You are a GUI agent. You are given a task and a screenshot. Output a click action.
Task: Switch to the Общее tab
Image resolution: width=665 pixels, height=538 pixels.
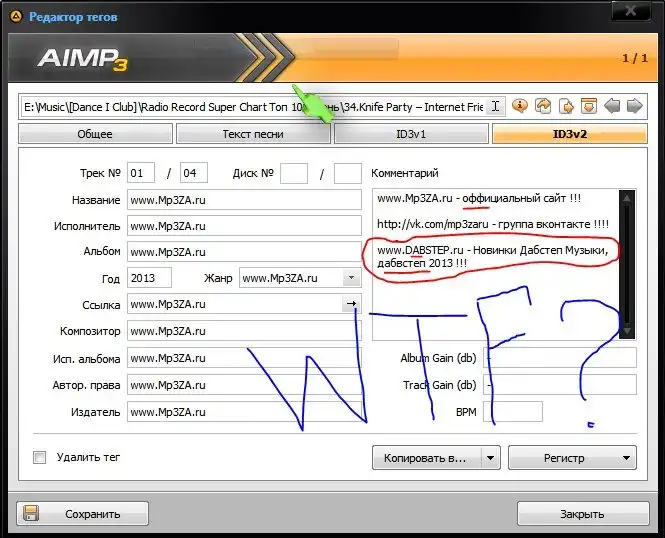pyautogui.click(x=95, y=134)
